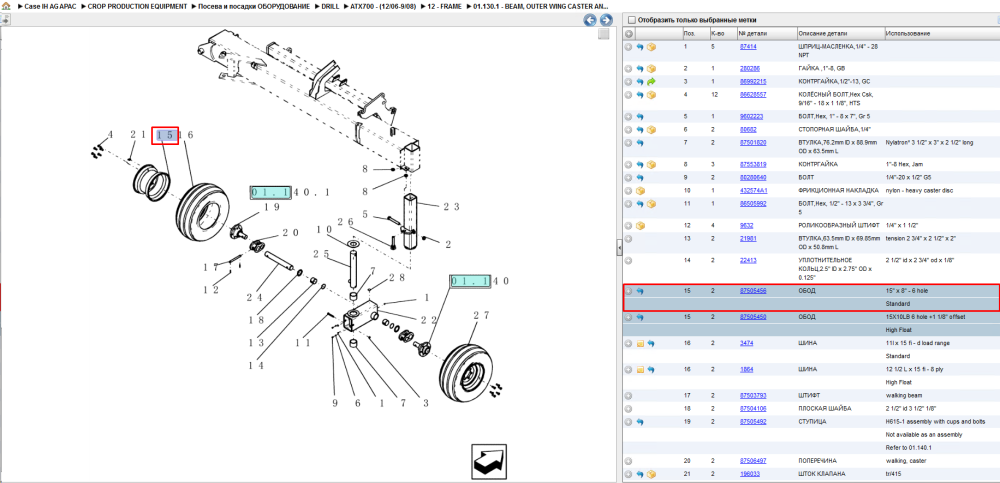1000x483 pixels.
Task: Click grey circle for part 9602223
Action: point(628,117)
